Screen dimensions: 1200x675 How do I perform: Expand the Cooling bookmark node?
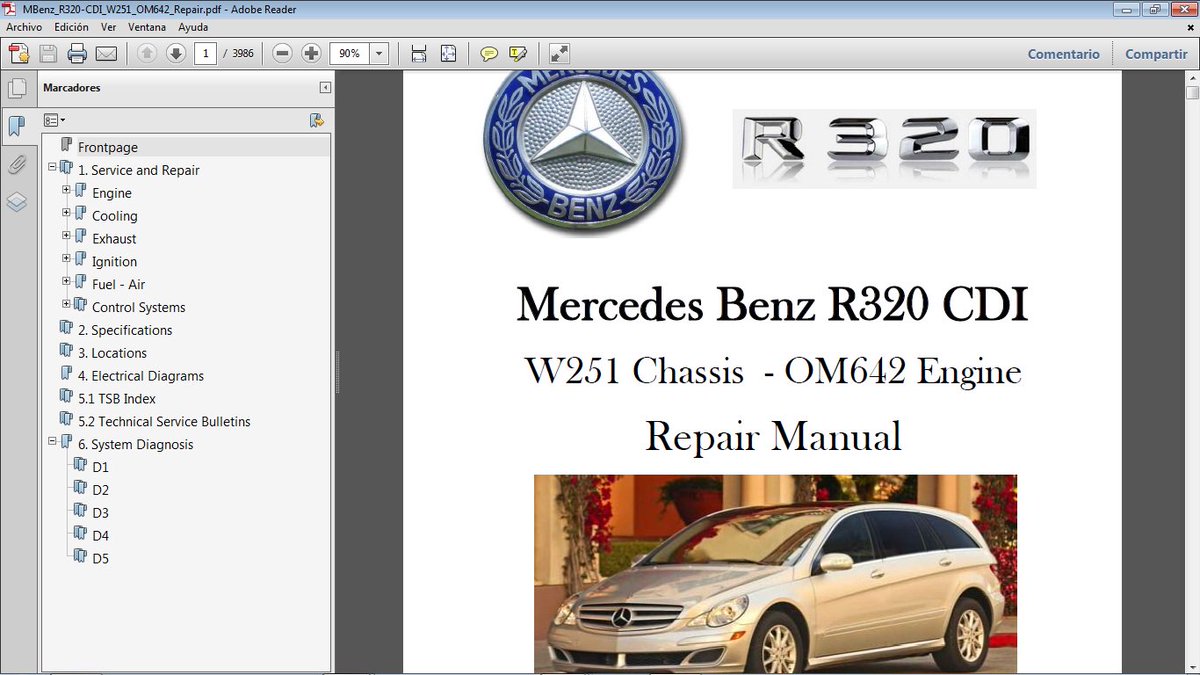click(x=66, y=212)
